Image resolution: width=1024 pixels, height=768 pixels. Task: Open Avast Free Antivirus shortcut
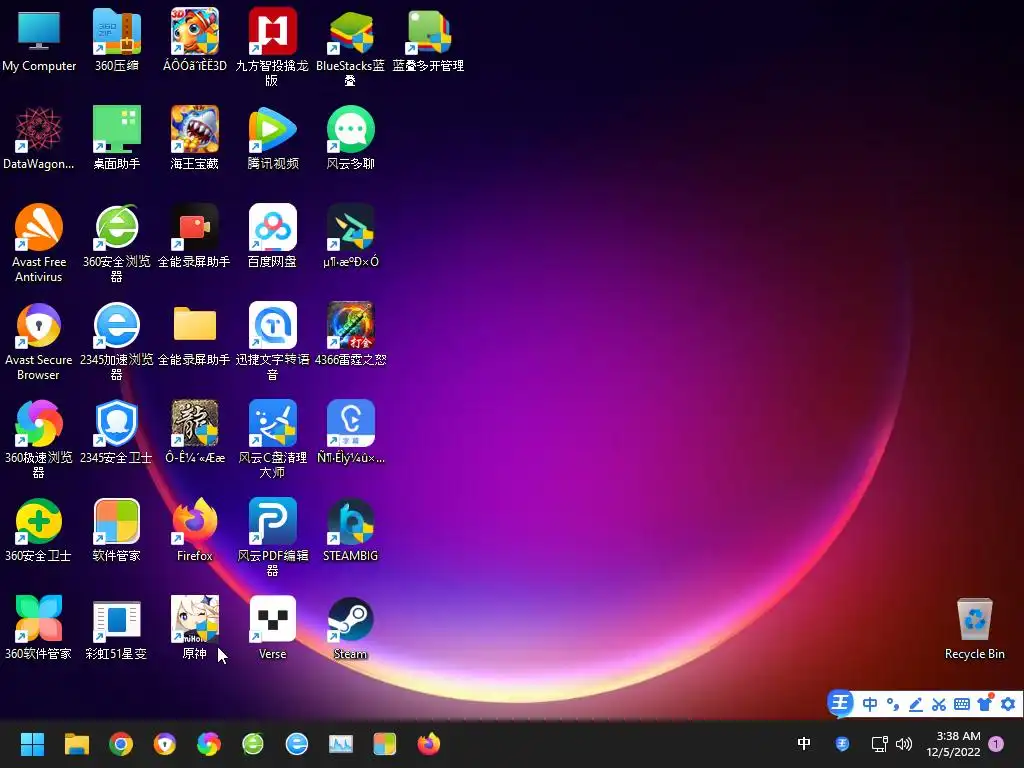click(39, 243)
